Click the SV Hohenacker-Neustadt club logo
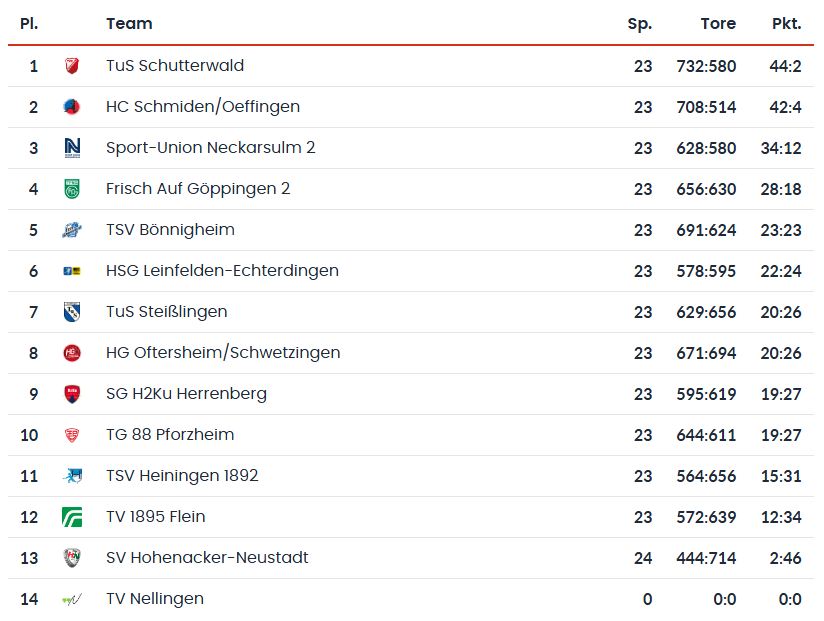The height and width of the screenshot is (621, 824). (x=72, y=558)
